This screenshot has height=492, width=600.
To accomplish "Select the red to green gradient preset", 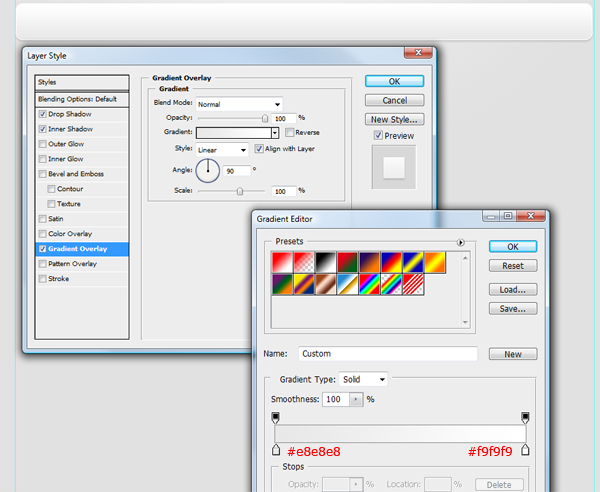I will 348,262.
